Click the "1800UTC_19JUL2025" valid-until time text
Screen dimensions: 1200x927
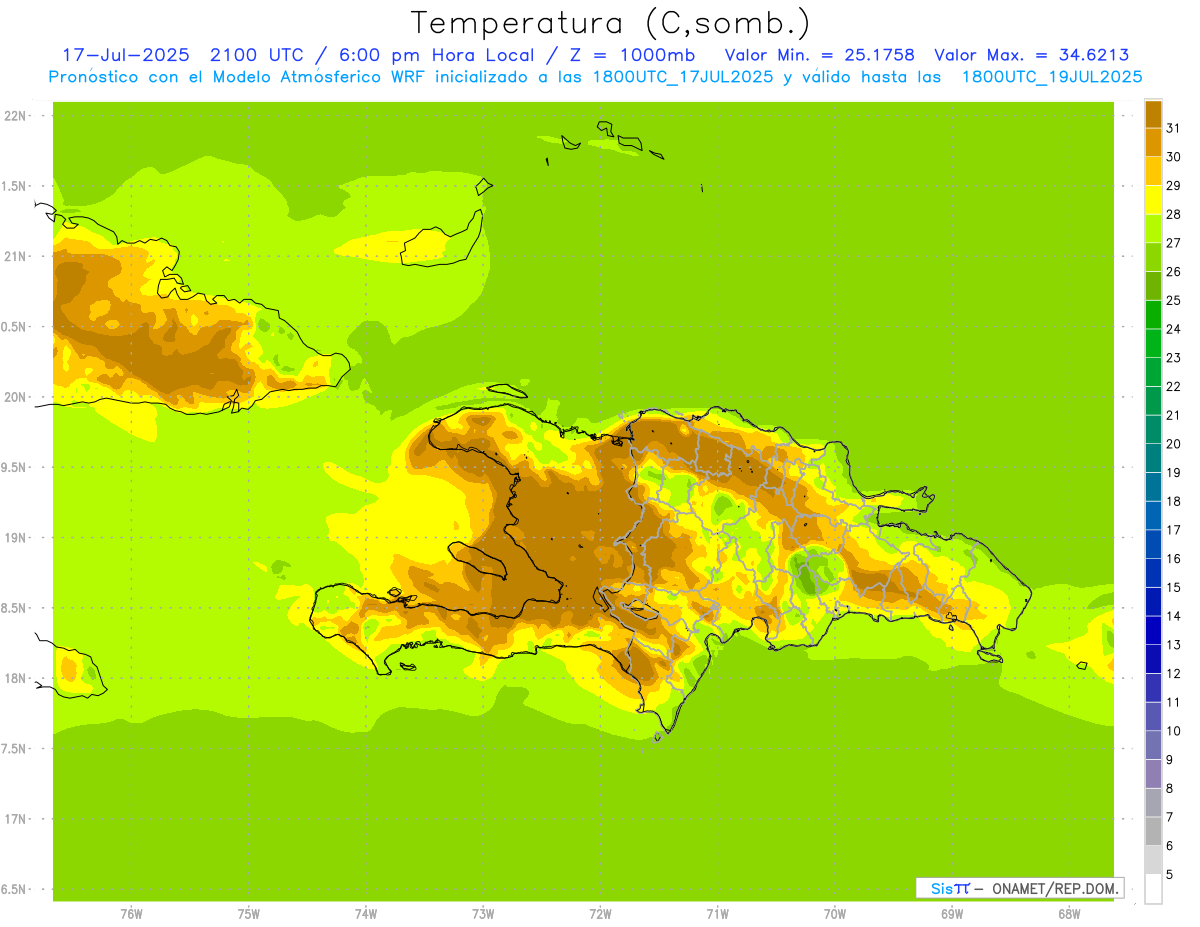pyautogui.click(x=1052, y=77)
